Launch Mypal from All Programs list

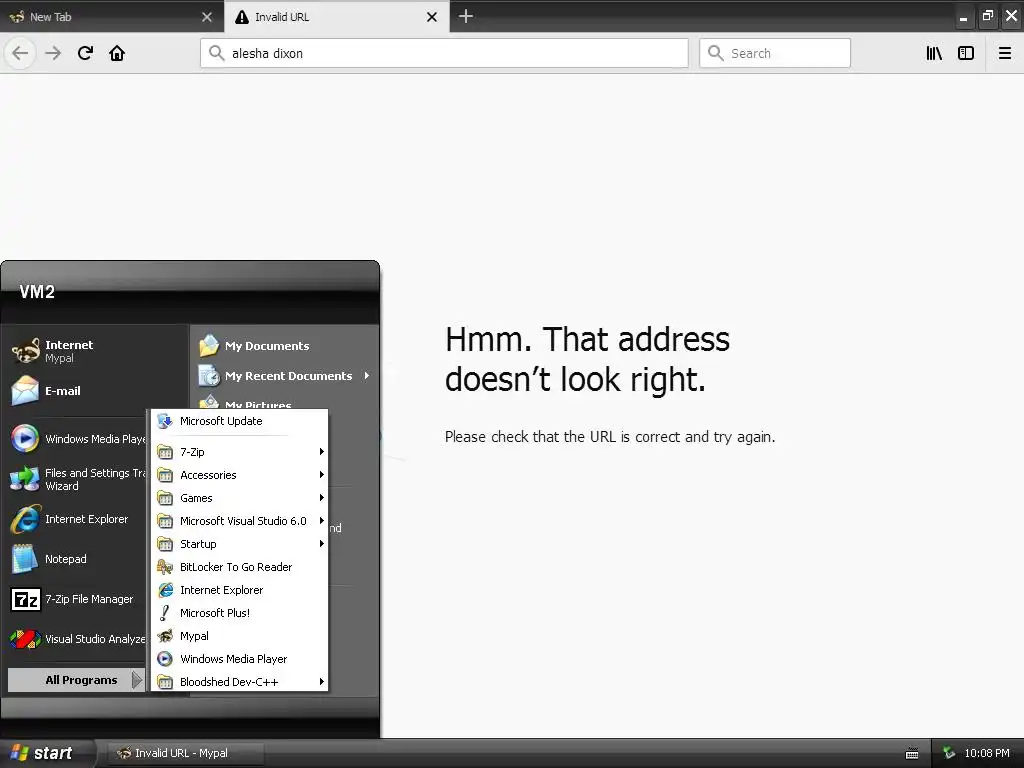pos(240,636)
